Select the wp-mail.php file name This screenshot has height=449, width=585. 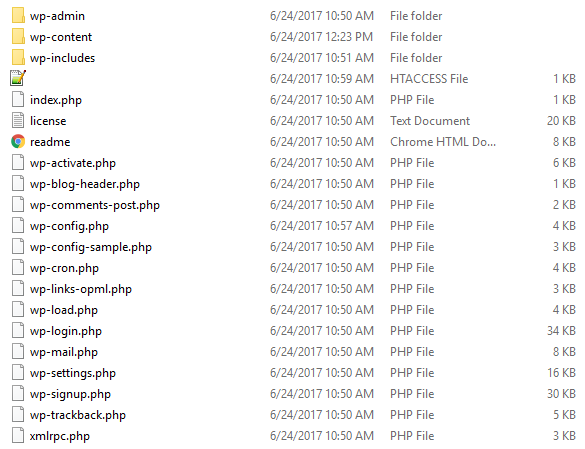coord(64,352)
